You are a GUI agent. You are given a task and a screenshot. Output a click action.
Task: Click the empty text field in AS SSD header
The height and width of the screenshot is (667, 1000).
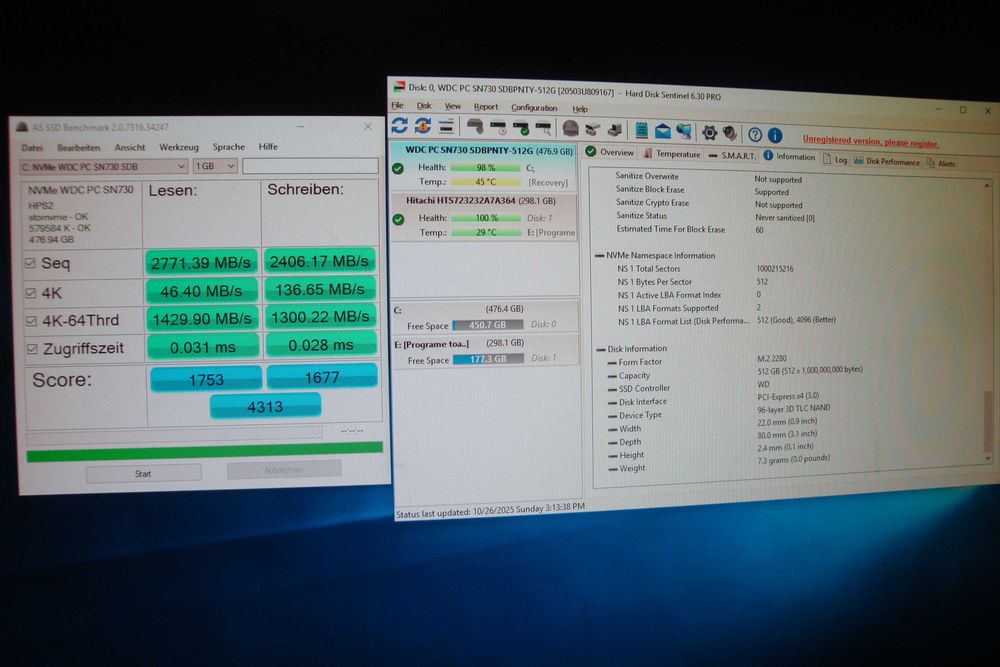pos(310,166)
